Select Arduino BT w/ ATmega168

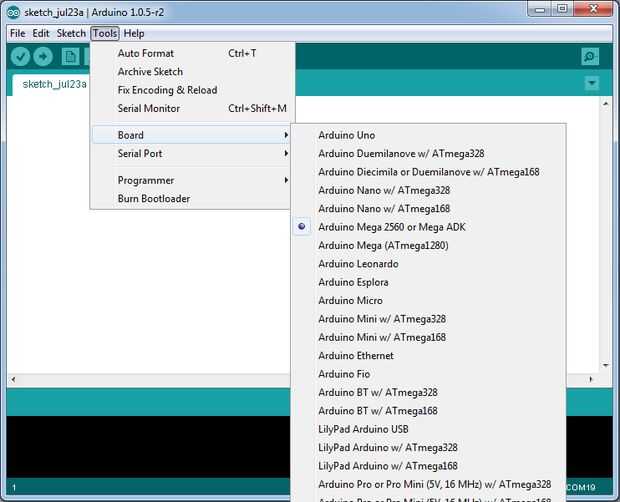(x=429, y=411)
